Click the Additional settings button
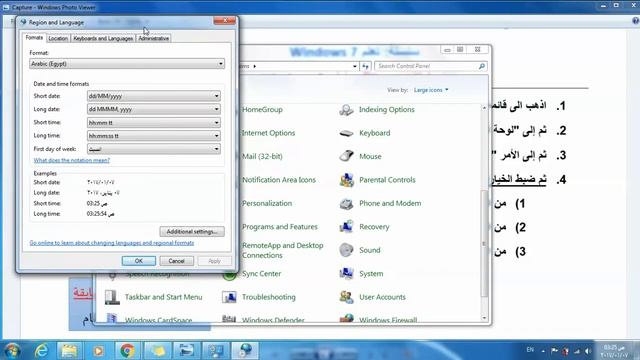Viewport: 640px width, 360px height. [192, 231]
